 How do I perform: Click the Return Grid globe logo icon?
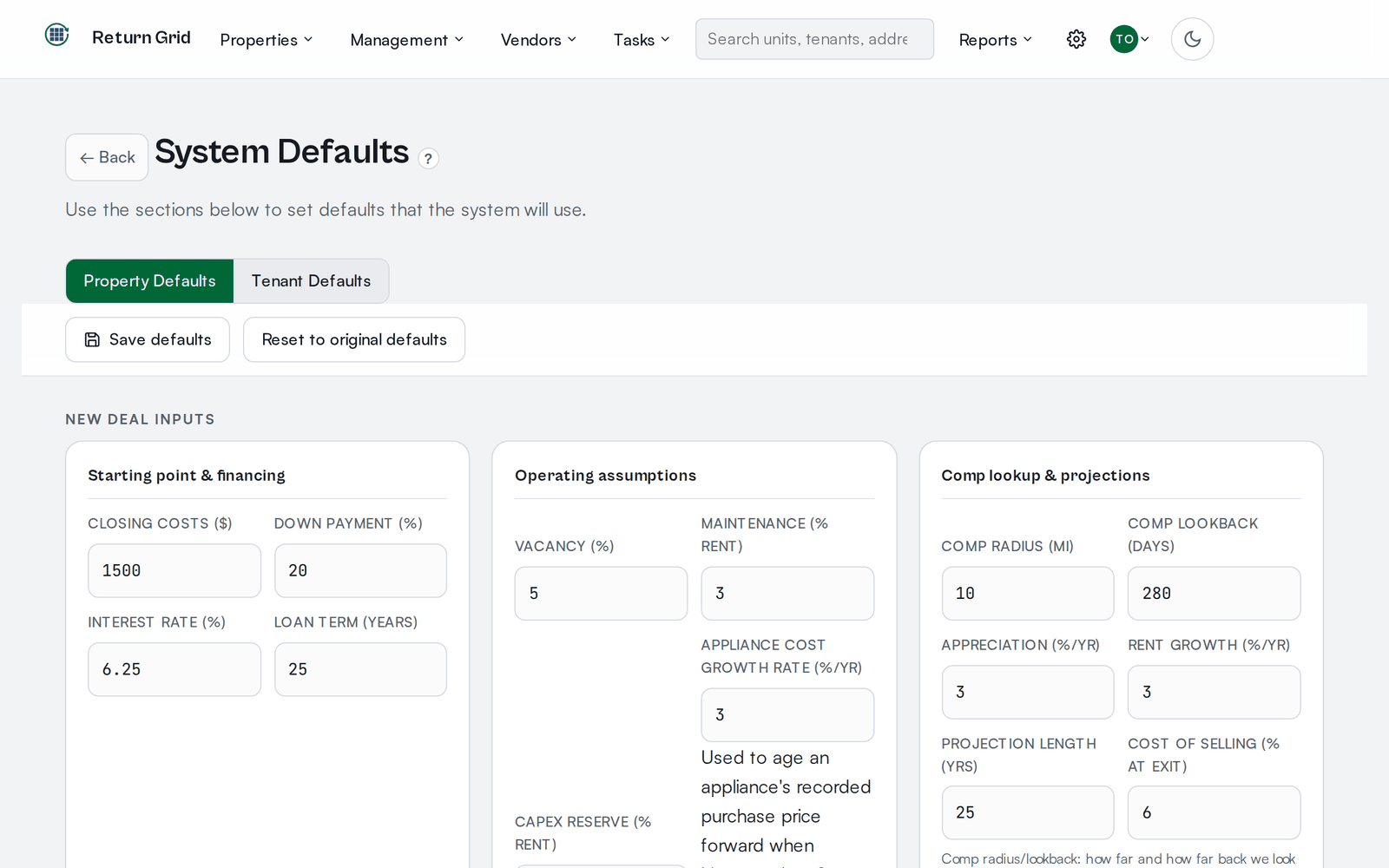[57, 35]
